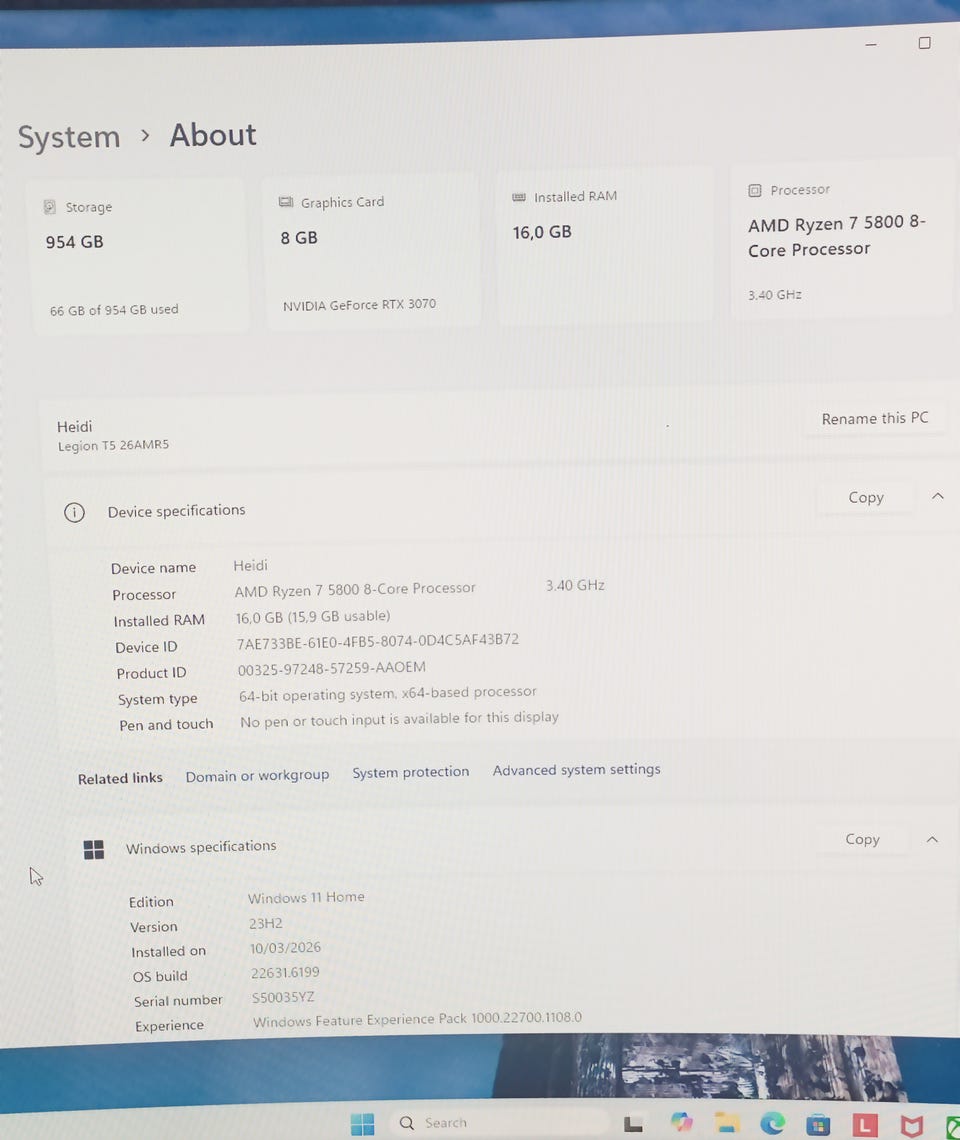This screenshot has width=960, height=1140.
Task: Click the Installed RAM icon
Action: point(519,197)
